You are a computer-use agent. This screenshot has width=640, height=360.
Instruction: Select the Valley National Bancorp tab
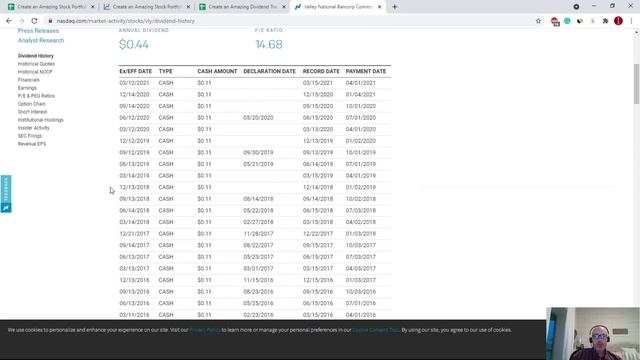click(x=338, y=7)
